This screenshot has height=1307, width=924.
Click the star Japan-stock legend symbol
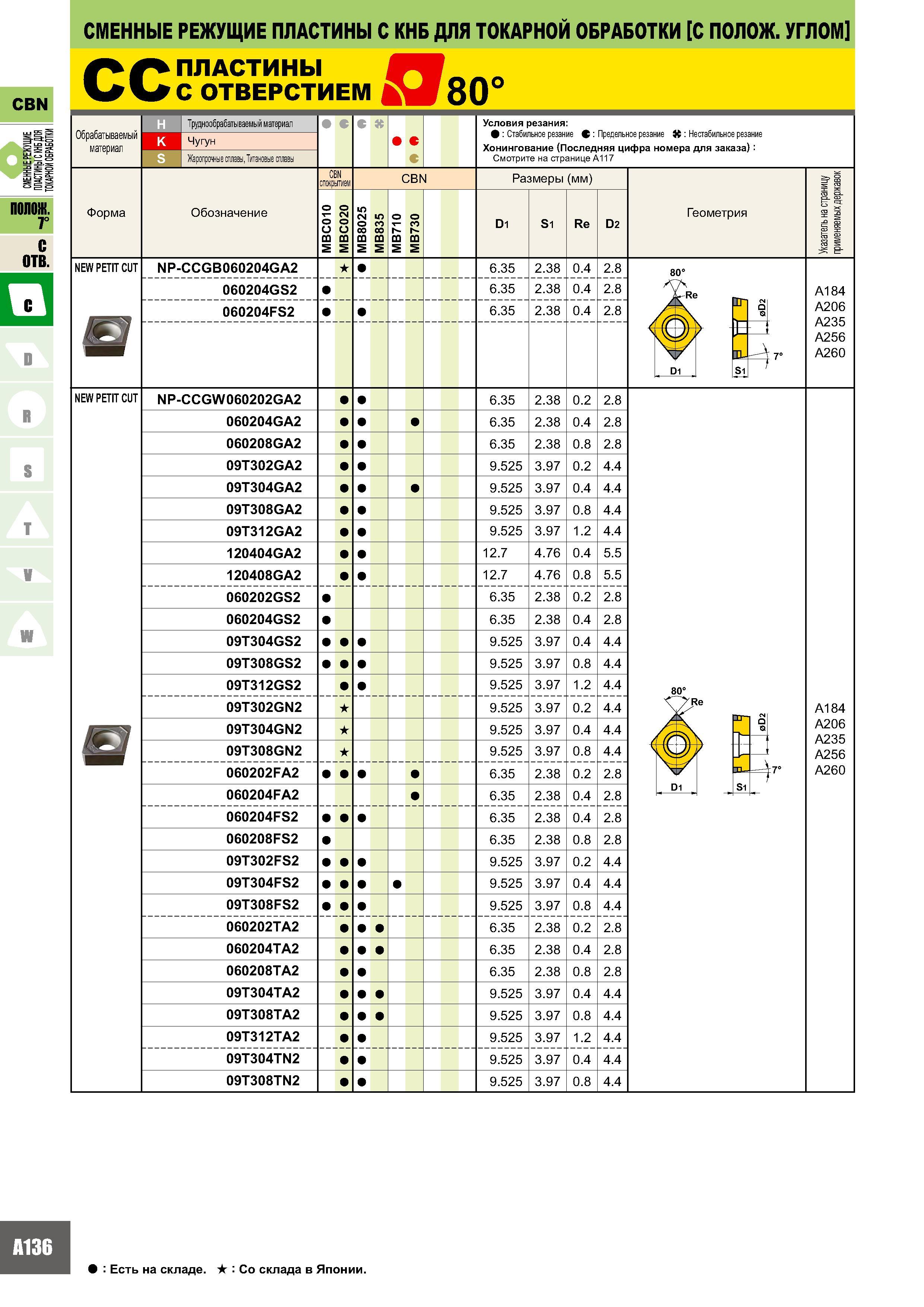pyautogui.click(x=222, y=1269)
